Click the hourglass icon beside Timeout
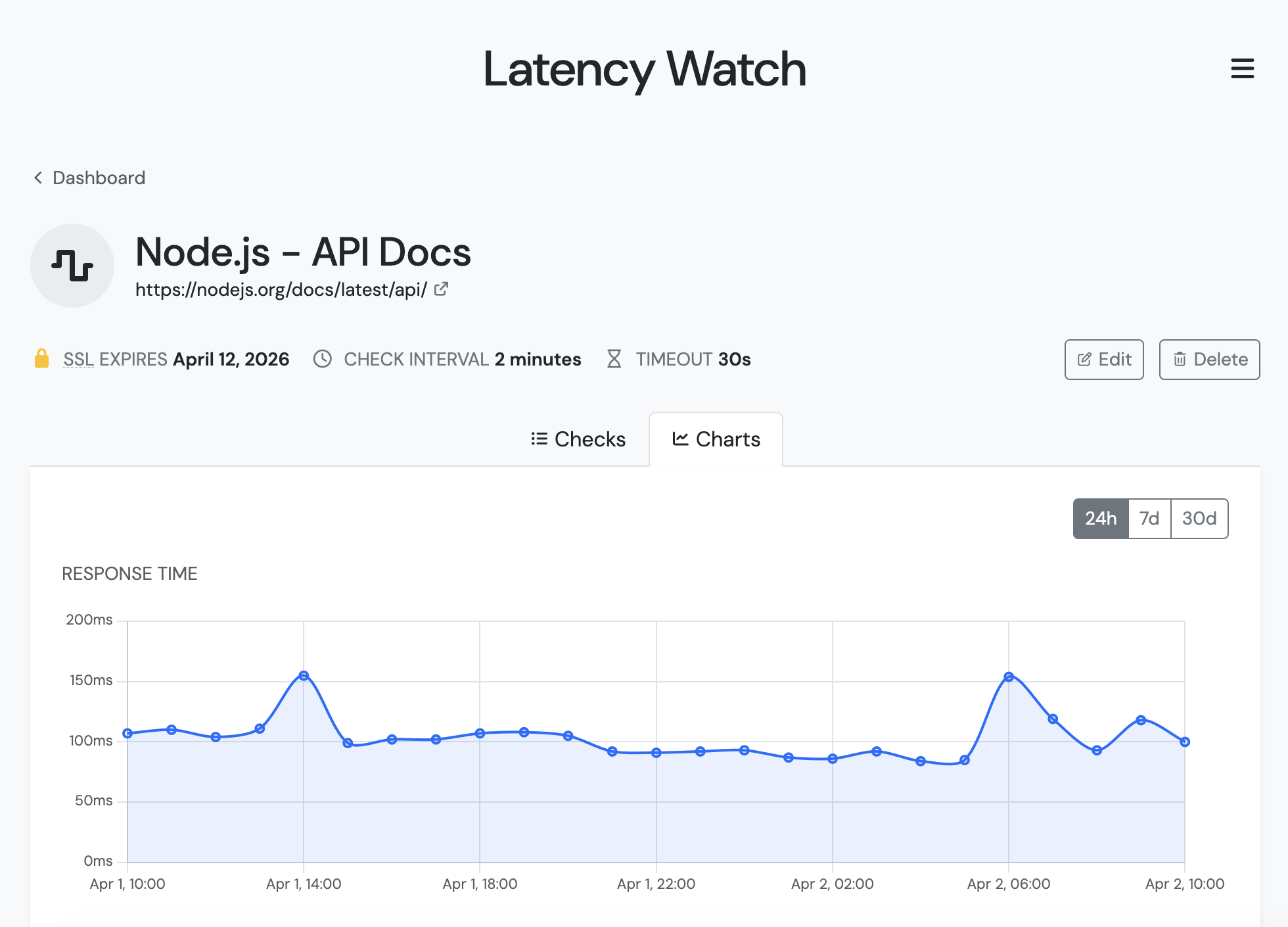1288x927 pixels. tap(614, 359)
